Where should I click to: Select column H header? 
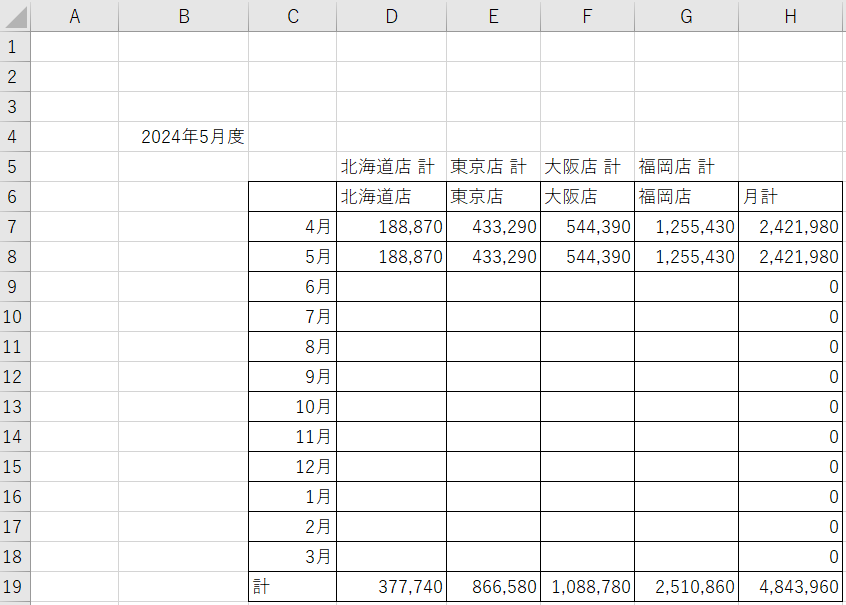point(791,15)
